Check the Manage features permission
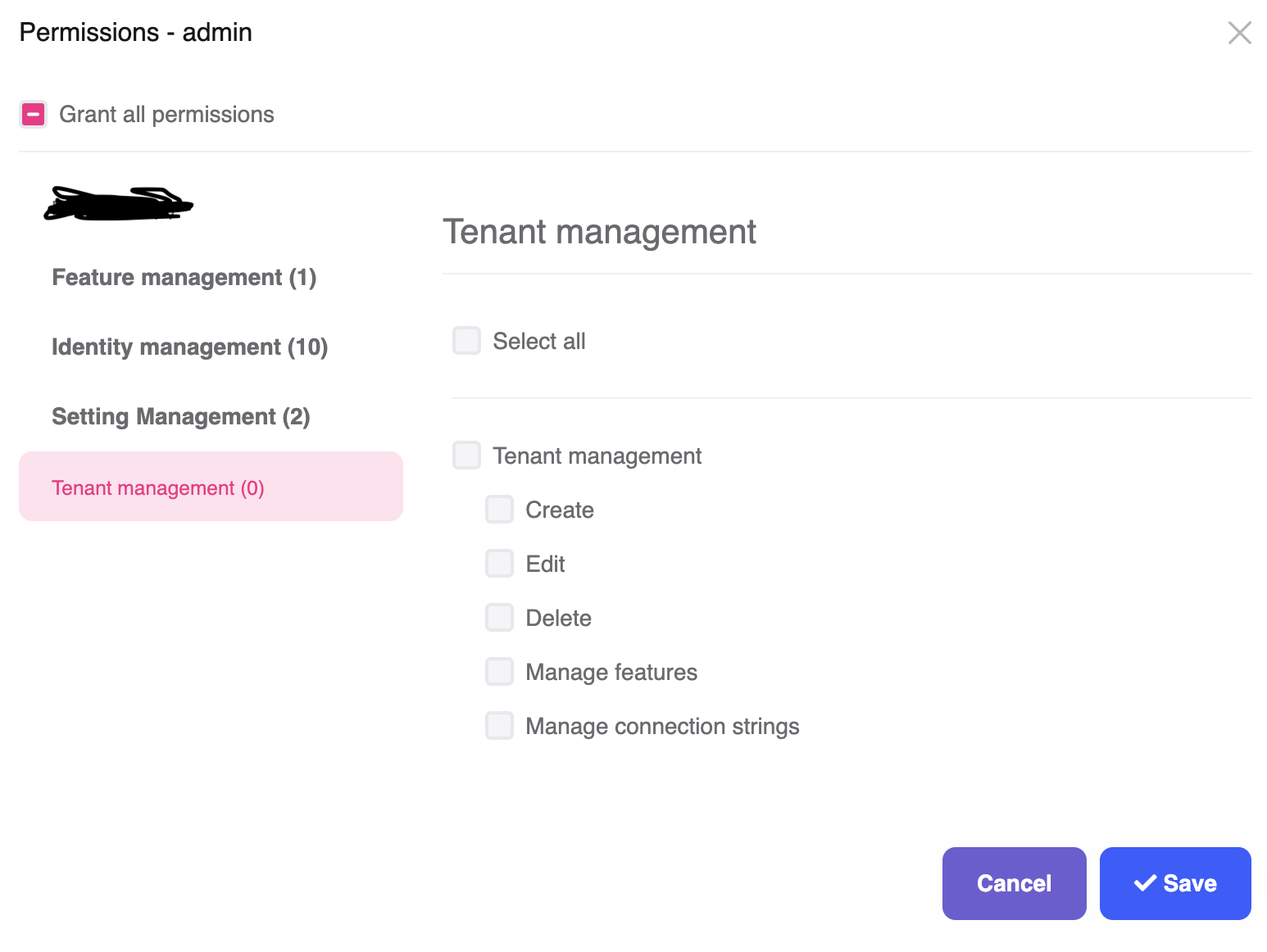The height and width of the screenshot is (952, 1267). (x=499, y=671)
